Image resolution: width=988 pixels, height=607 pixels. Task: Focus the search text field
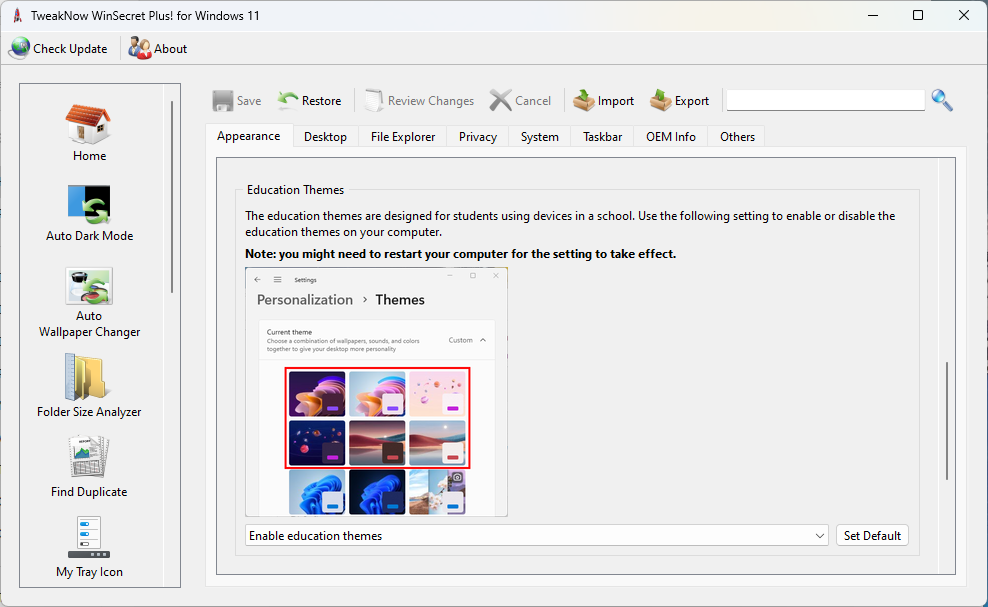[x=825, y=100]
